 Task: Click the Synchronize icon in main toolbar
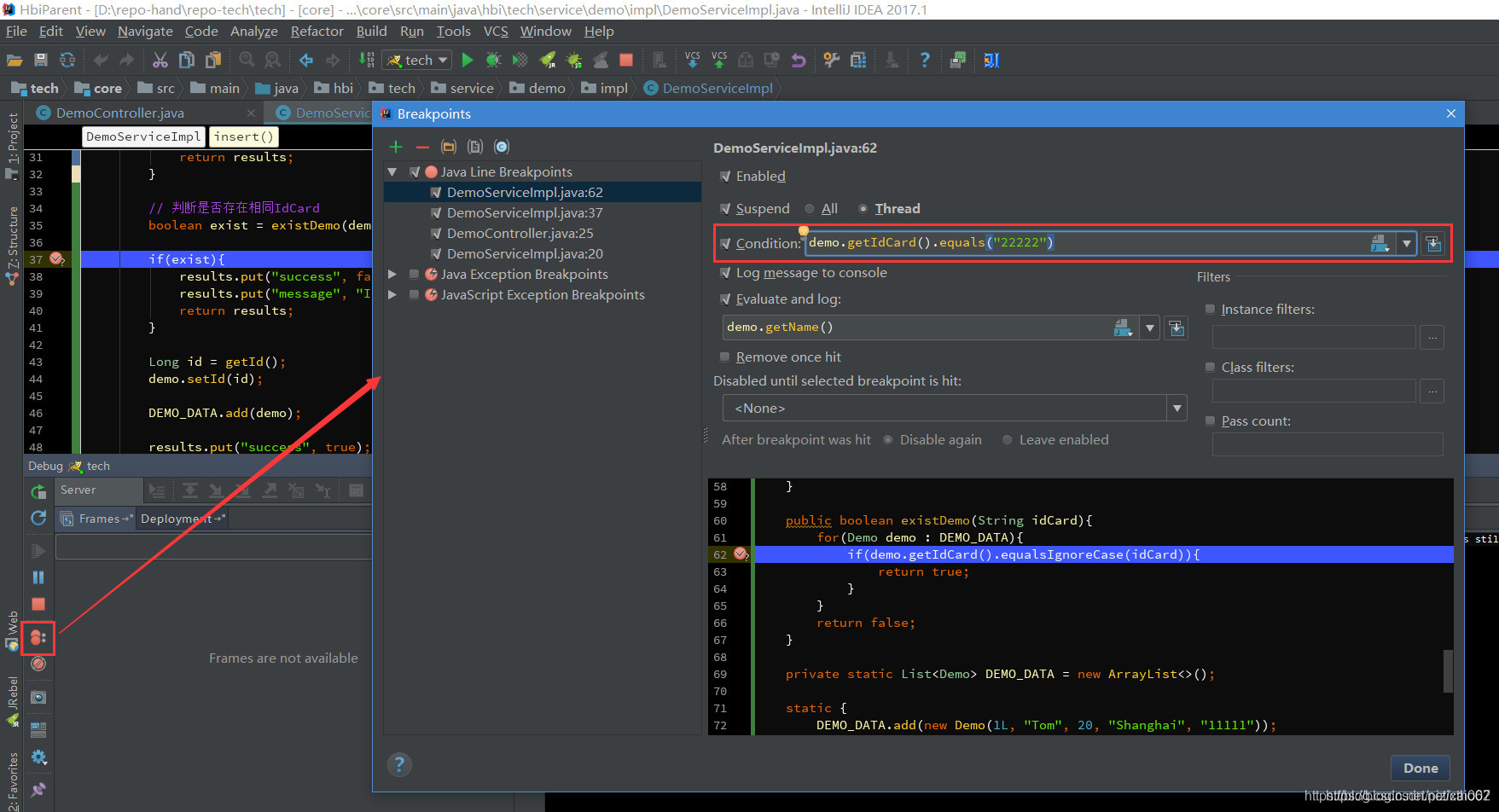[x=67, y=61]
